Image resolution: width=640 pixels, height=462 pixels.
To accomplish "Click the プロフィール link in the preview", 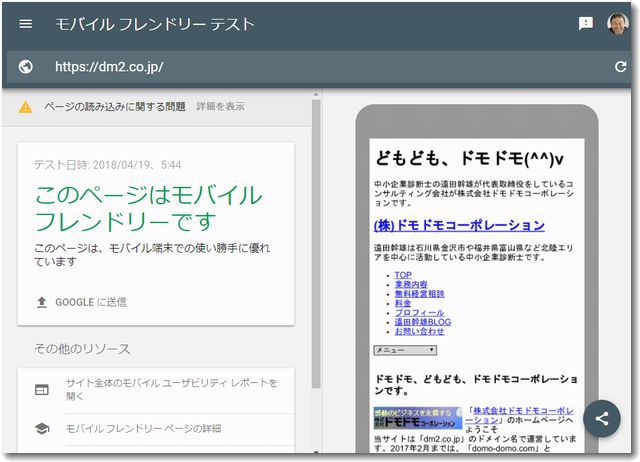I will tap(419, 313).
